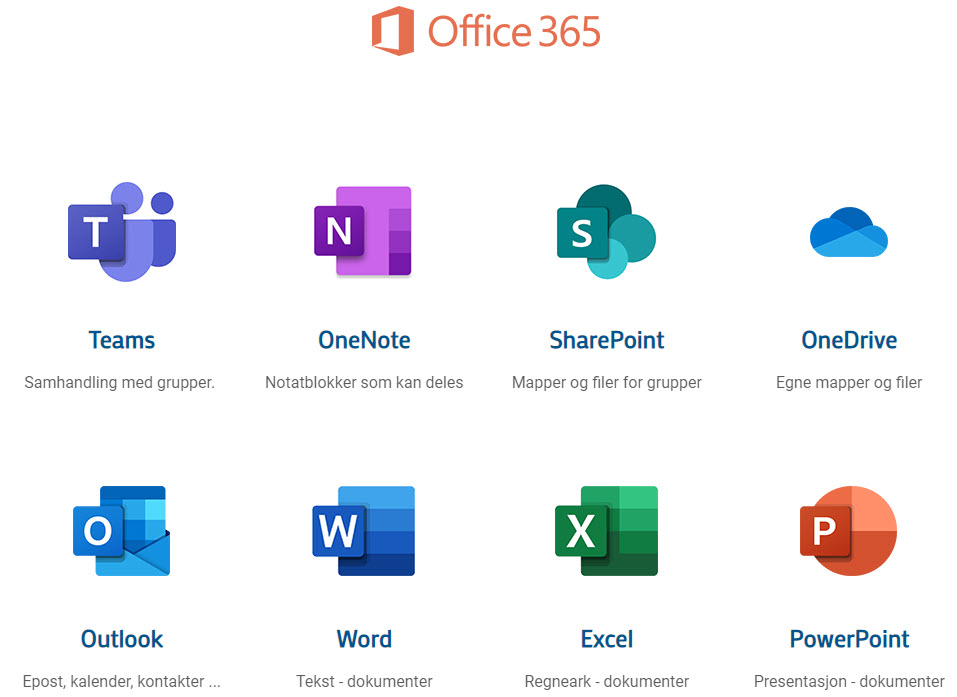This screenshot has width=957, height=697.
Task: Click the PowerPoint heading link
Action: point(849,639)
